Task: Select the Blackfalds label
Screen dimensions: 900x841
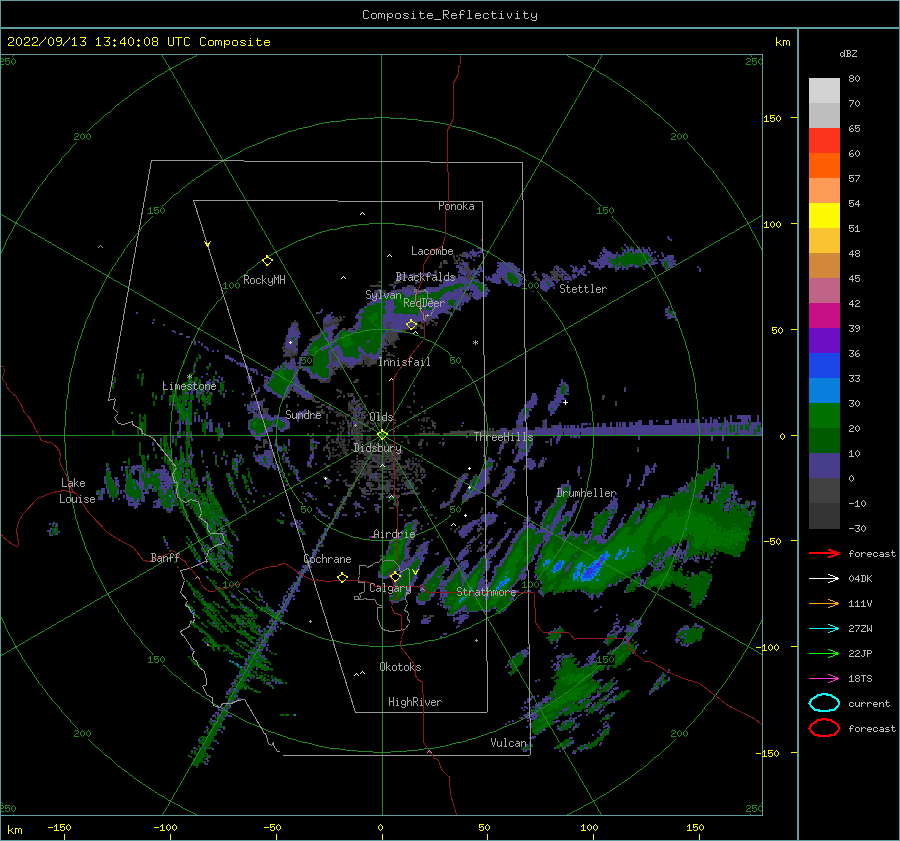Action: click(x=425, y=277)
